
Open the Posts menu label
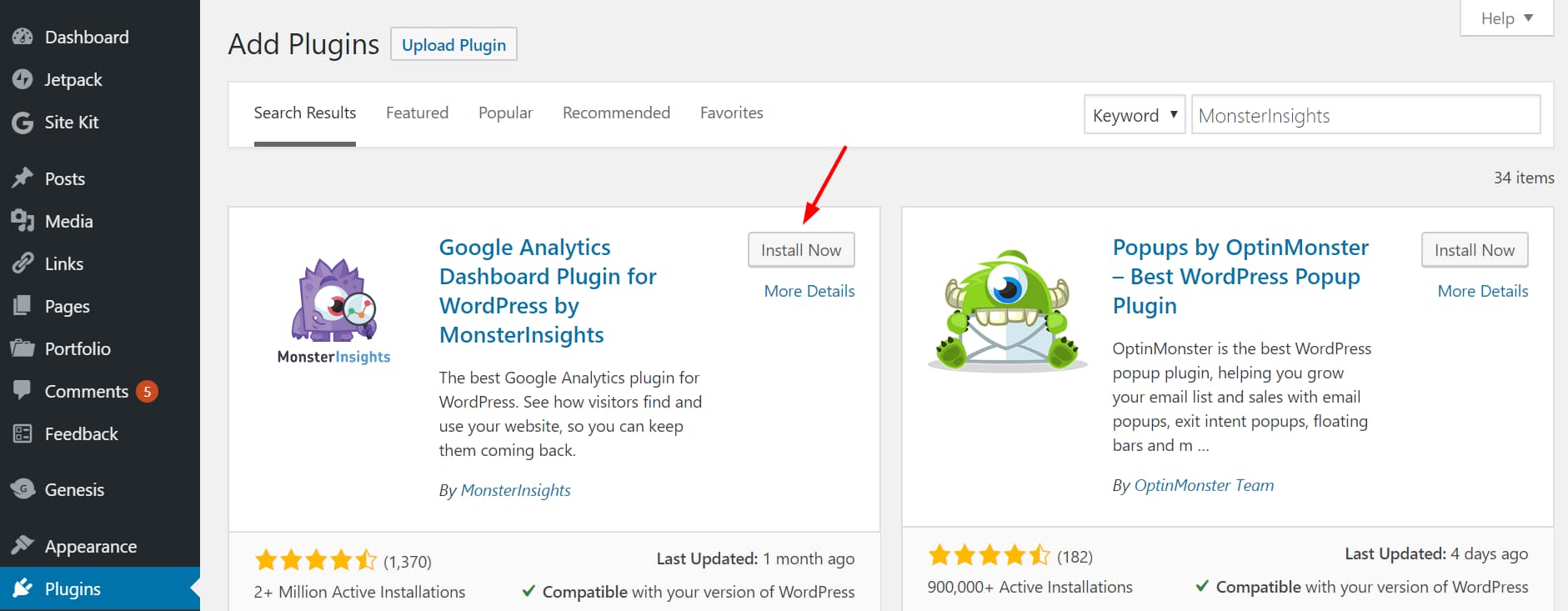[65, 178]
